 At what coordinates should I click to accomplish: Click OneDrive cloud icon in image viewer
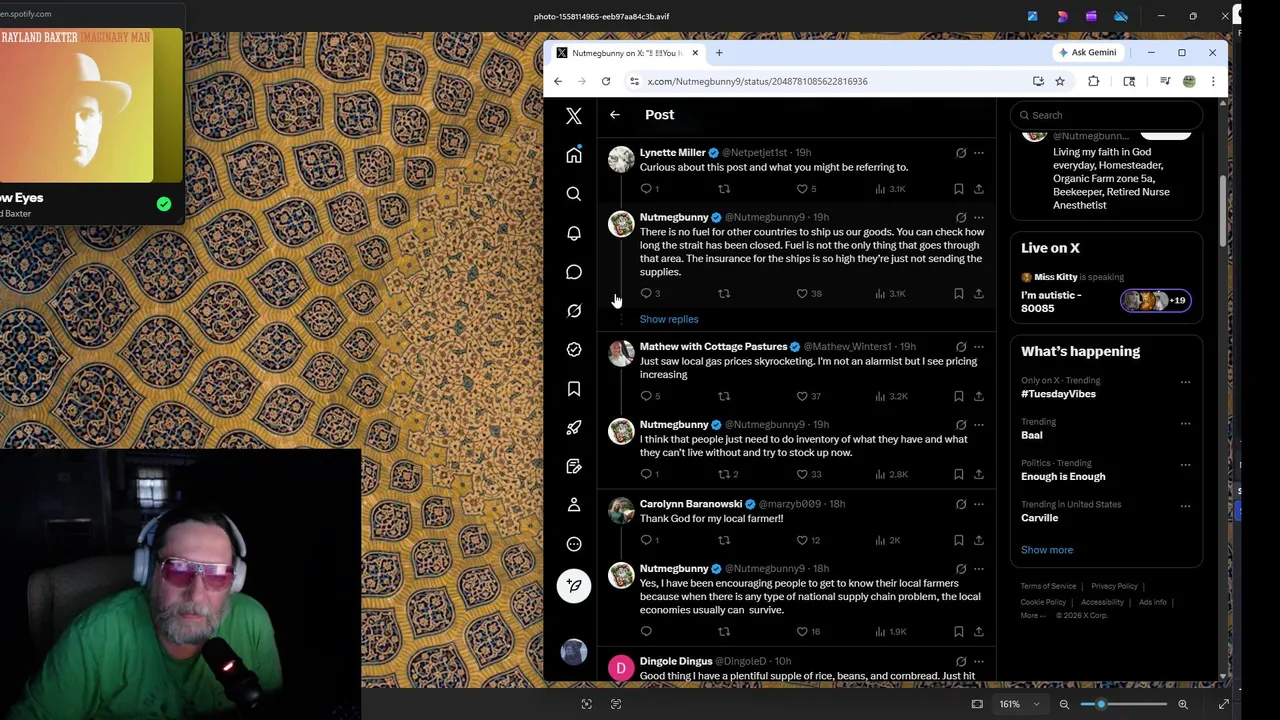(x=1121, y=16)
